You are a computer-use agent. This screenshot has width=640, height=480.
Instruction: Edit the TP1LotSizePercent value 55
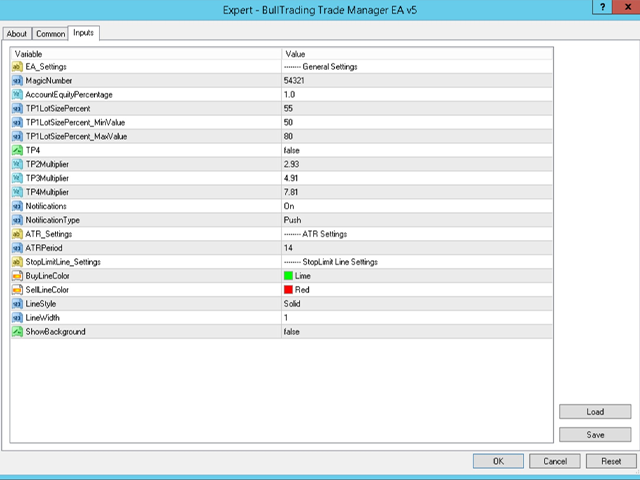tap(417, 108)
